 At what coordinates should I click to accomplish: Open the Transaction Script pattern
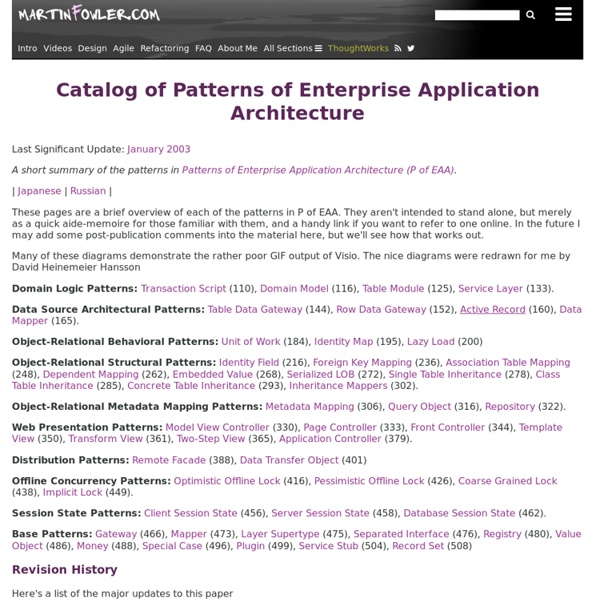[184, 289]
